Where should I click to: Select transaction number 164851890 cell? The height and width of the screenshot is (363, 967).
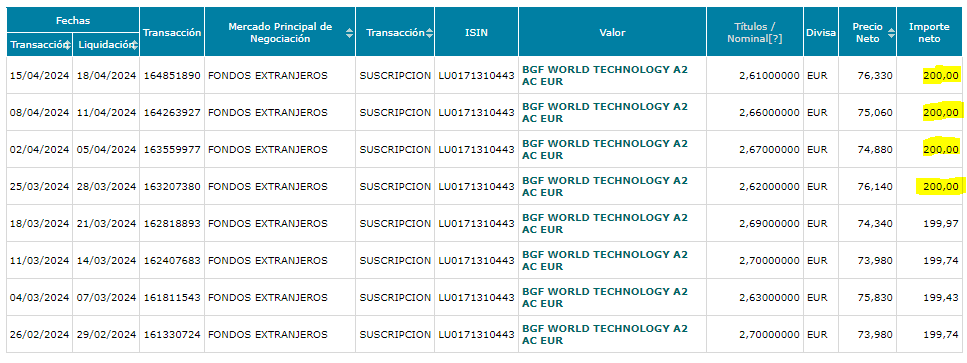click(x=172, y=75)
